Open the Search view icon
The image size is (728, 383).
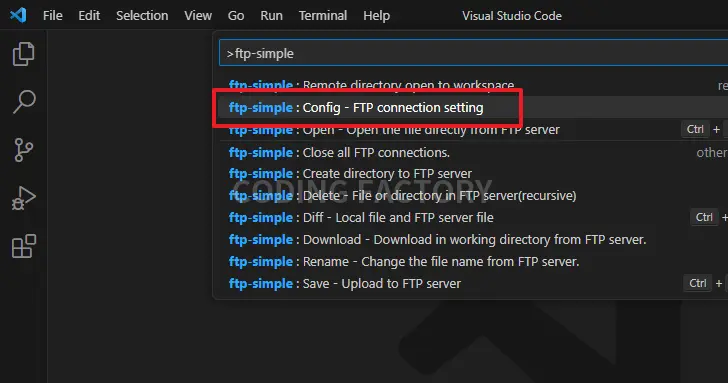(23, 102)
